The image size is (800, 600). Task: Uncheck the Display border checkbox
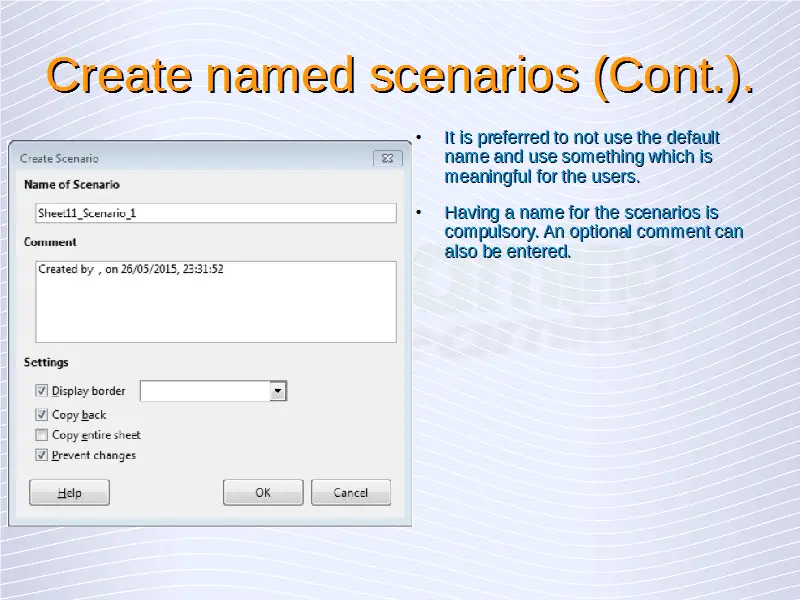click(42, 391)
